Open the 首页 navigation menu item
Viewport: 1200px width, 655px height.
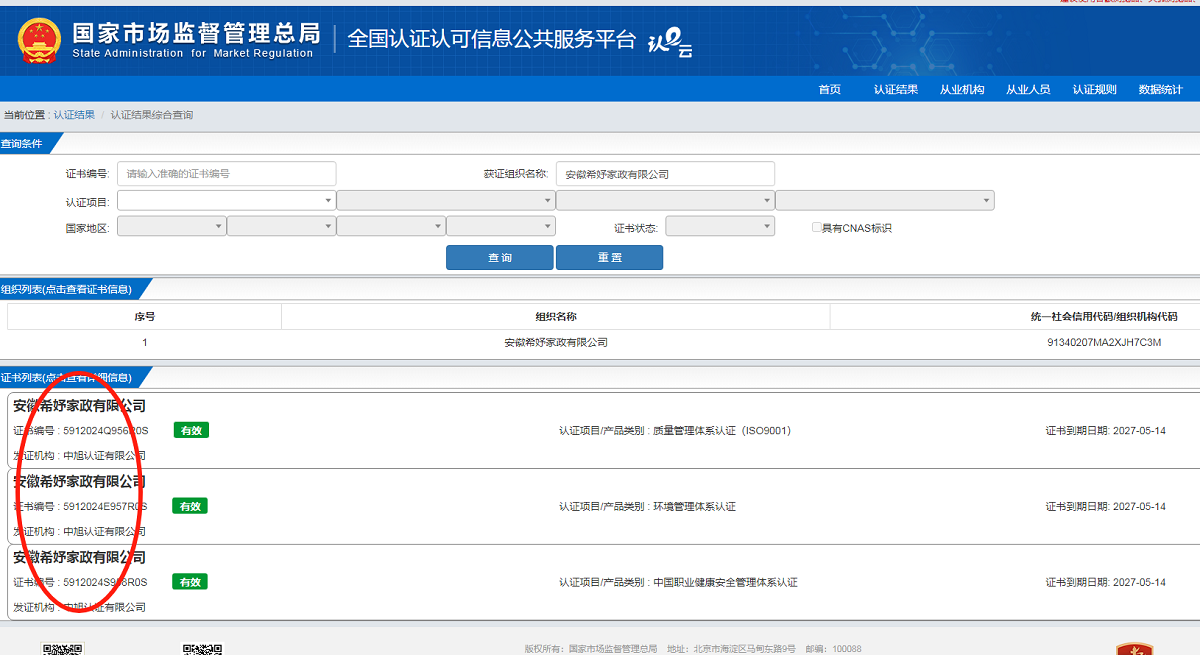[829, 90]
